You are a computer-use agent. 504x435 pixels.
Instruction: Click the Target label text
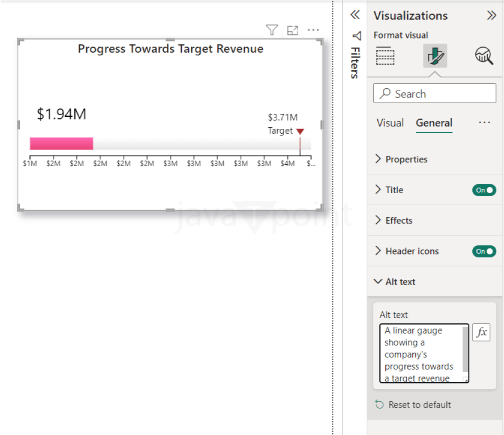click(280, 131)
